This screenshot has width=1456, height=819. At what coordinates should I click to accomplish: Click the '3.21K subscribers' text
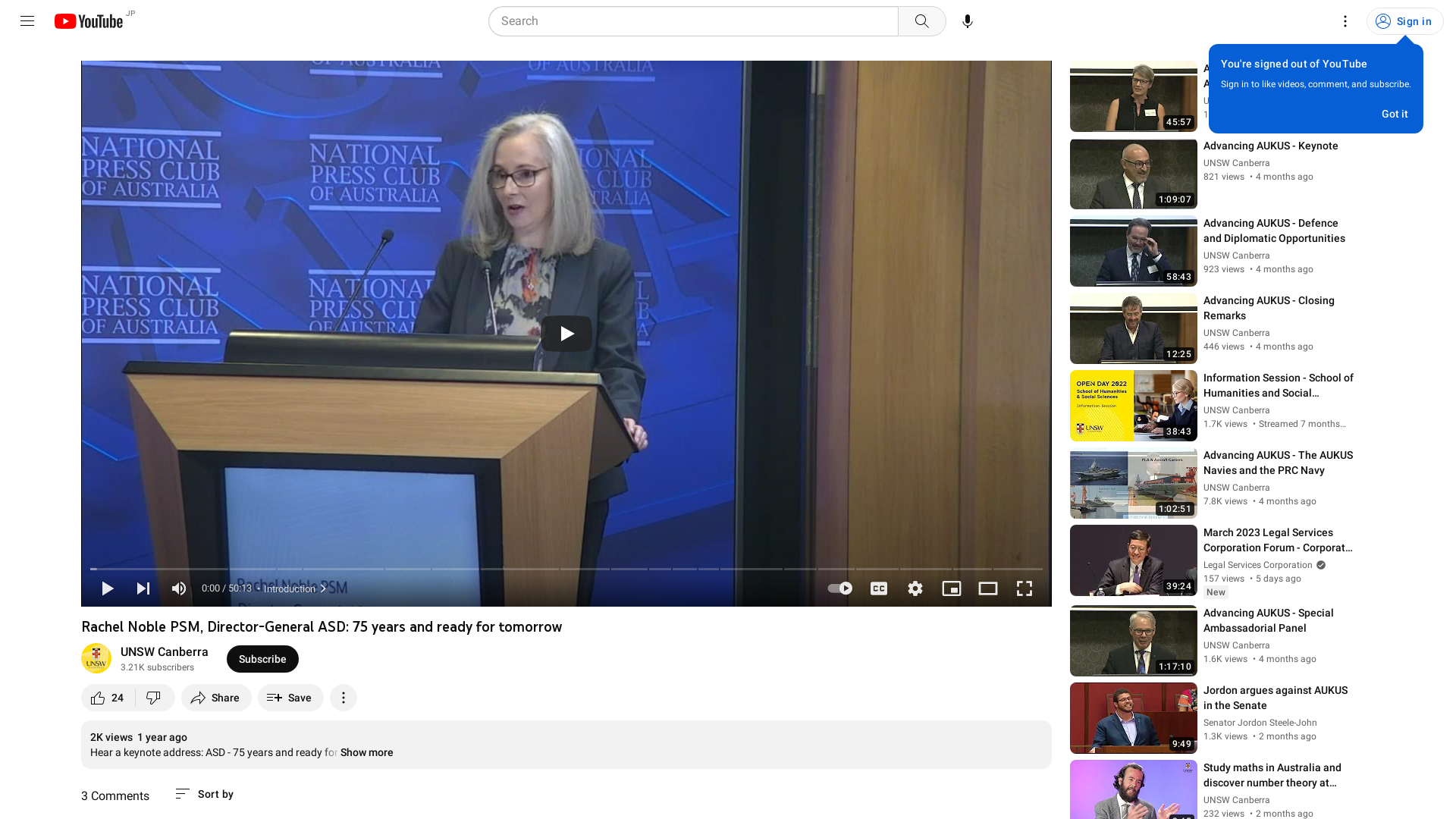[157, 667]
